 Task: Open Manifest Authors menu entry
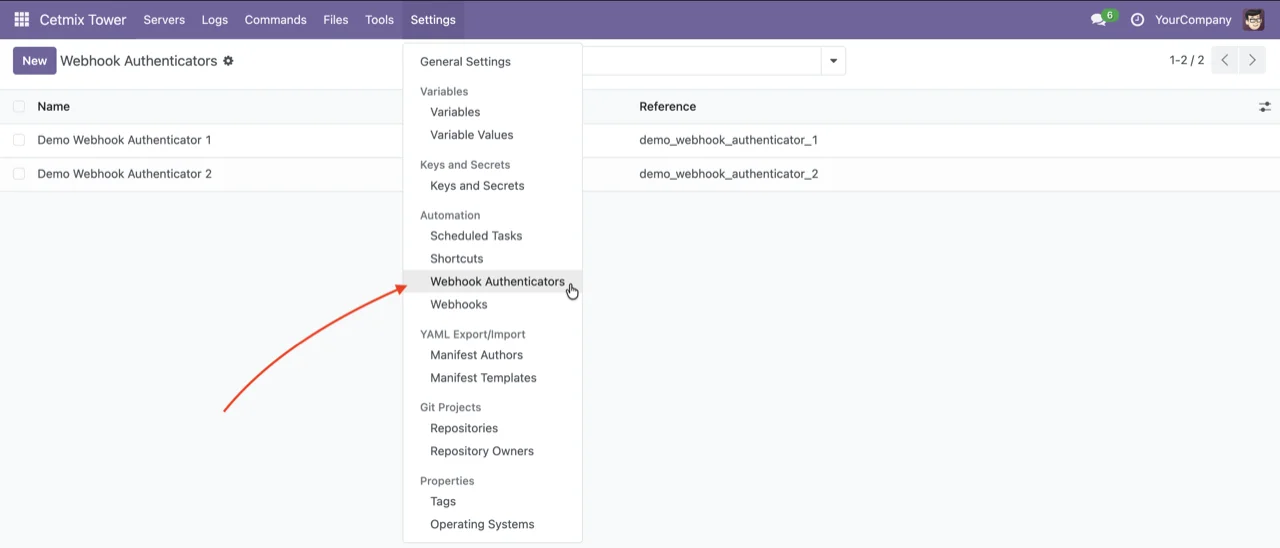click(x=492, y=355)
